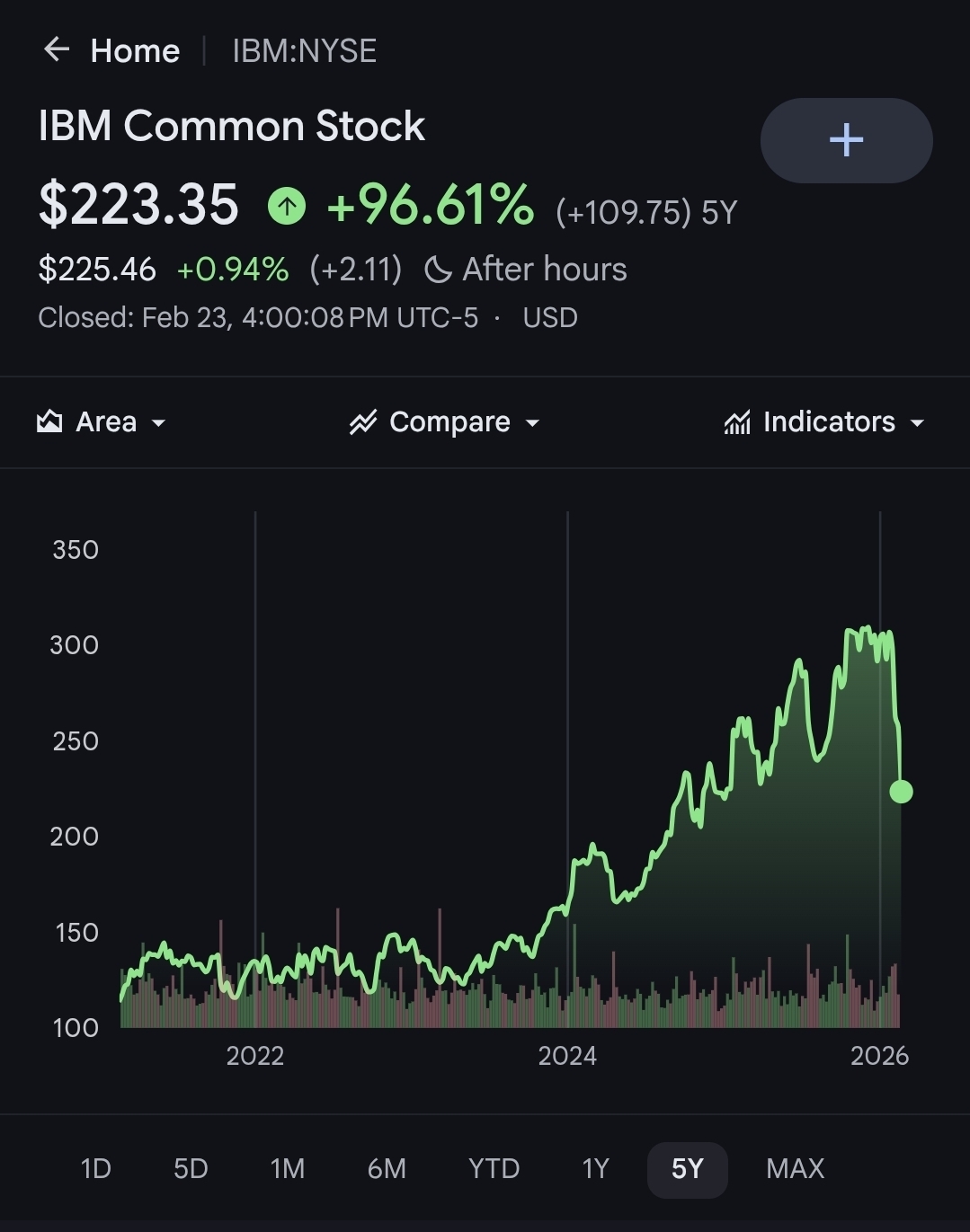
Task: Select the YTD range
Action: click(x=494, y=1168)
